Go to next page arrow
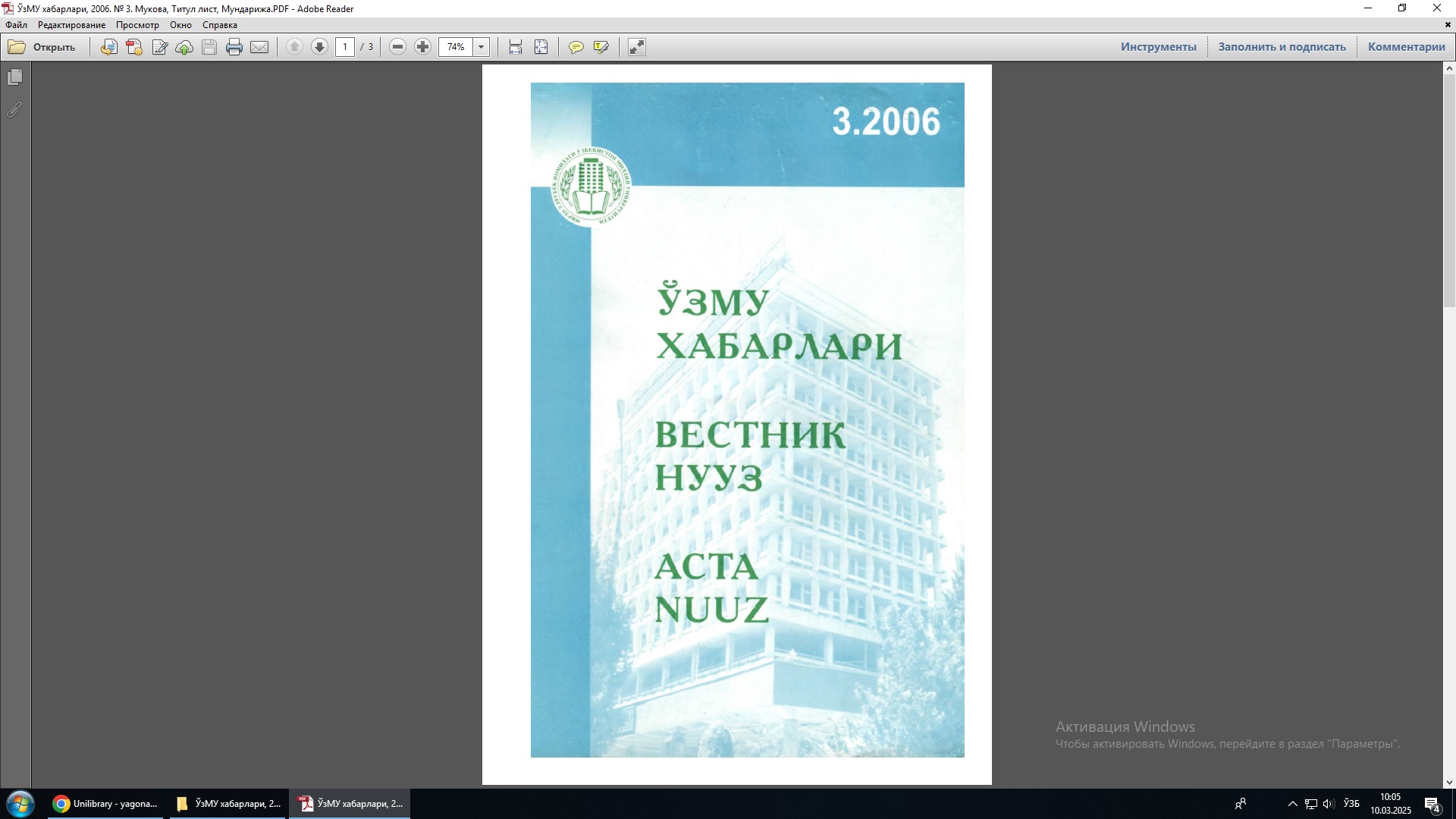The image size is (1456, 819). tap(319, 47)
